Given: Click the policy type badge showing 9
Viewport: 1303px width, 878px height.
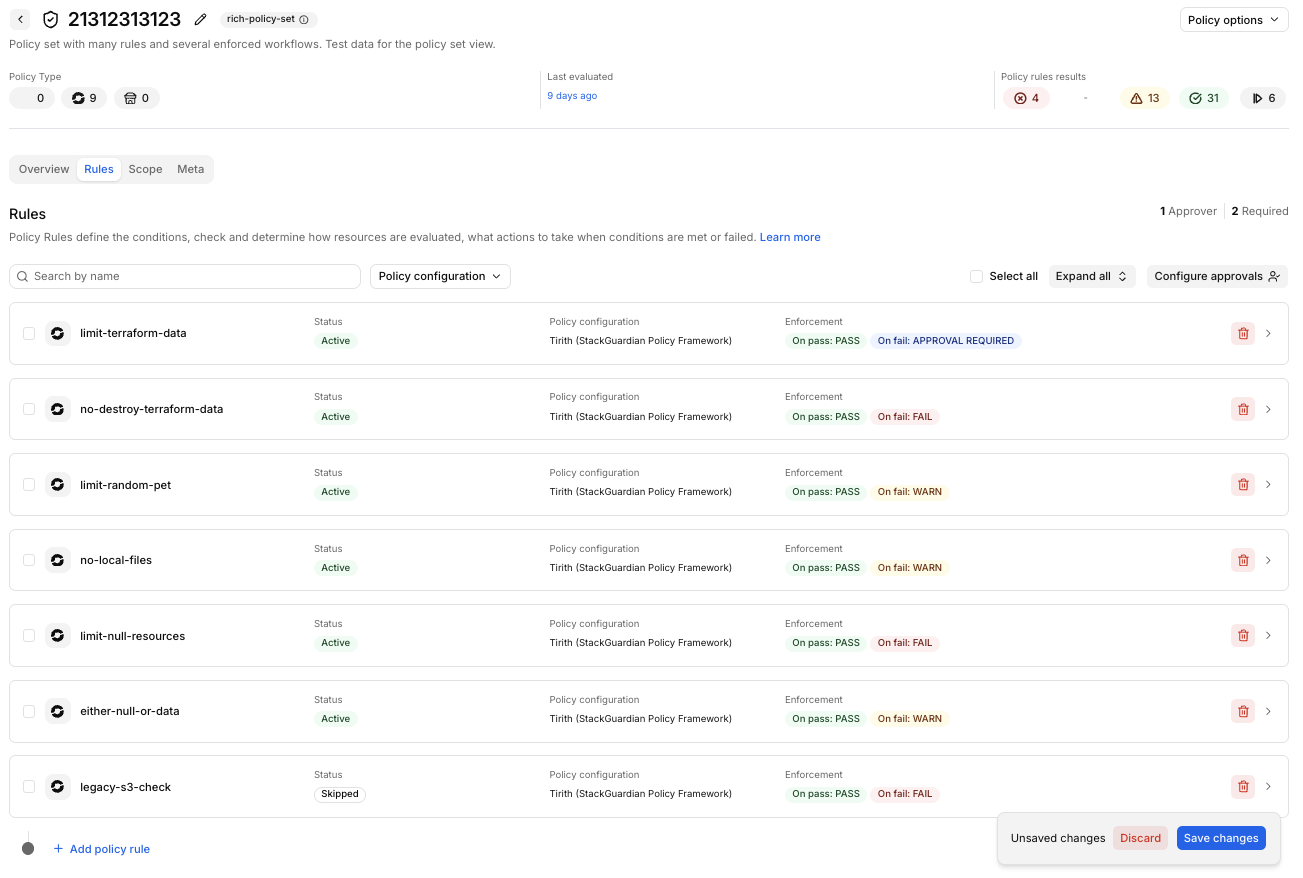Looking at the screenshot, I should [84, 98].
